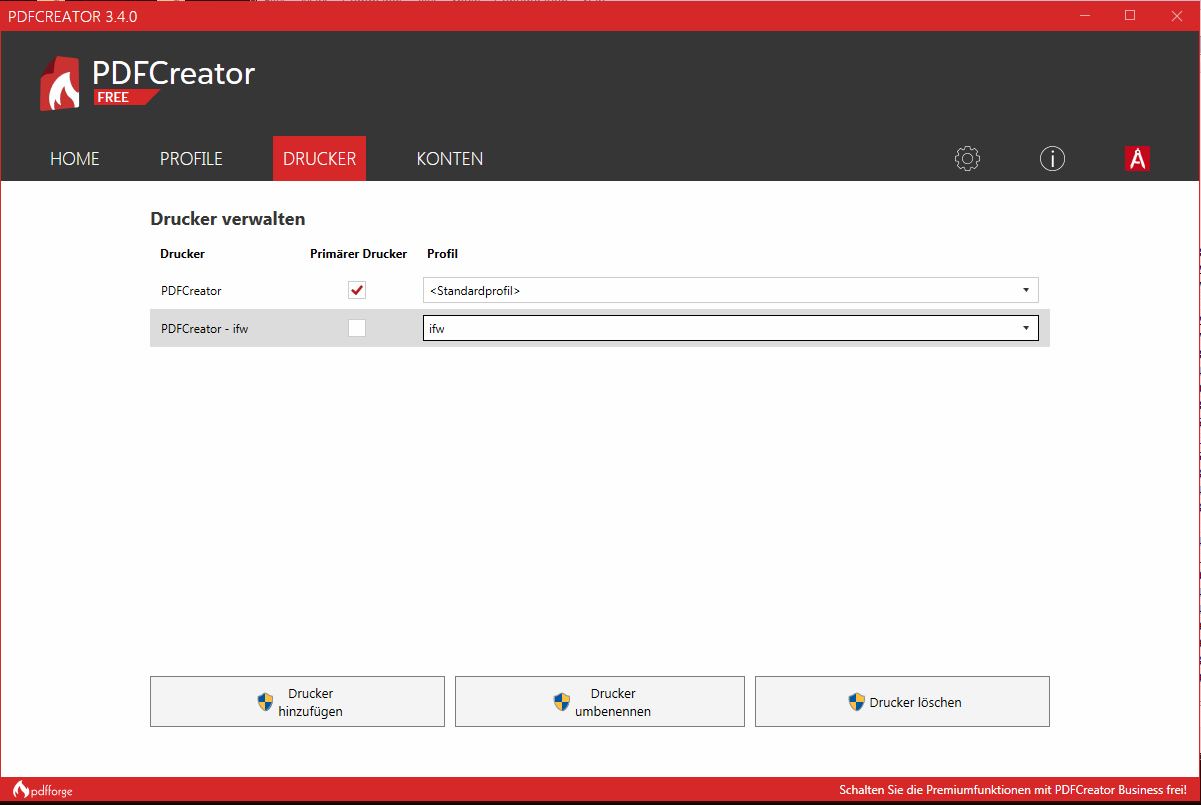This screenshot has height=805, width=1201.
Task: Switch to the HOME tab
Action: 75,159
